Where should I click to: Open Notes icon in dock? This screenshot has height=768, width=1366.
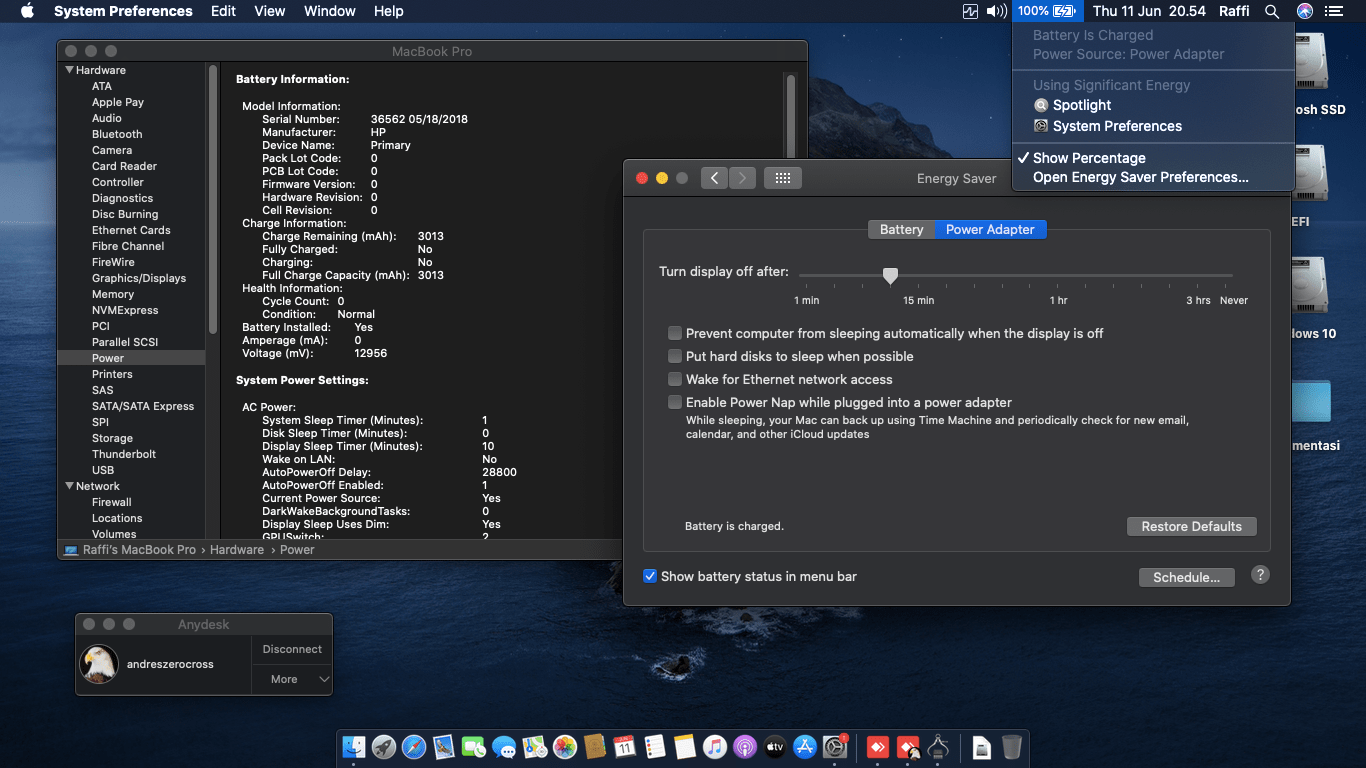(685, 747)
